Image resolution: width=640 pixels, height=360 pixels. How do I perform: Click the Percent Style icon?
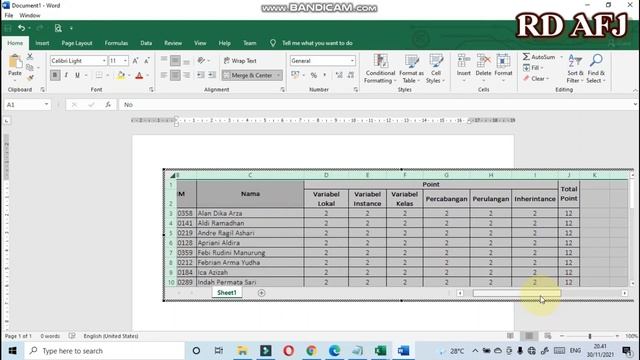click(313, 75)
